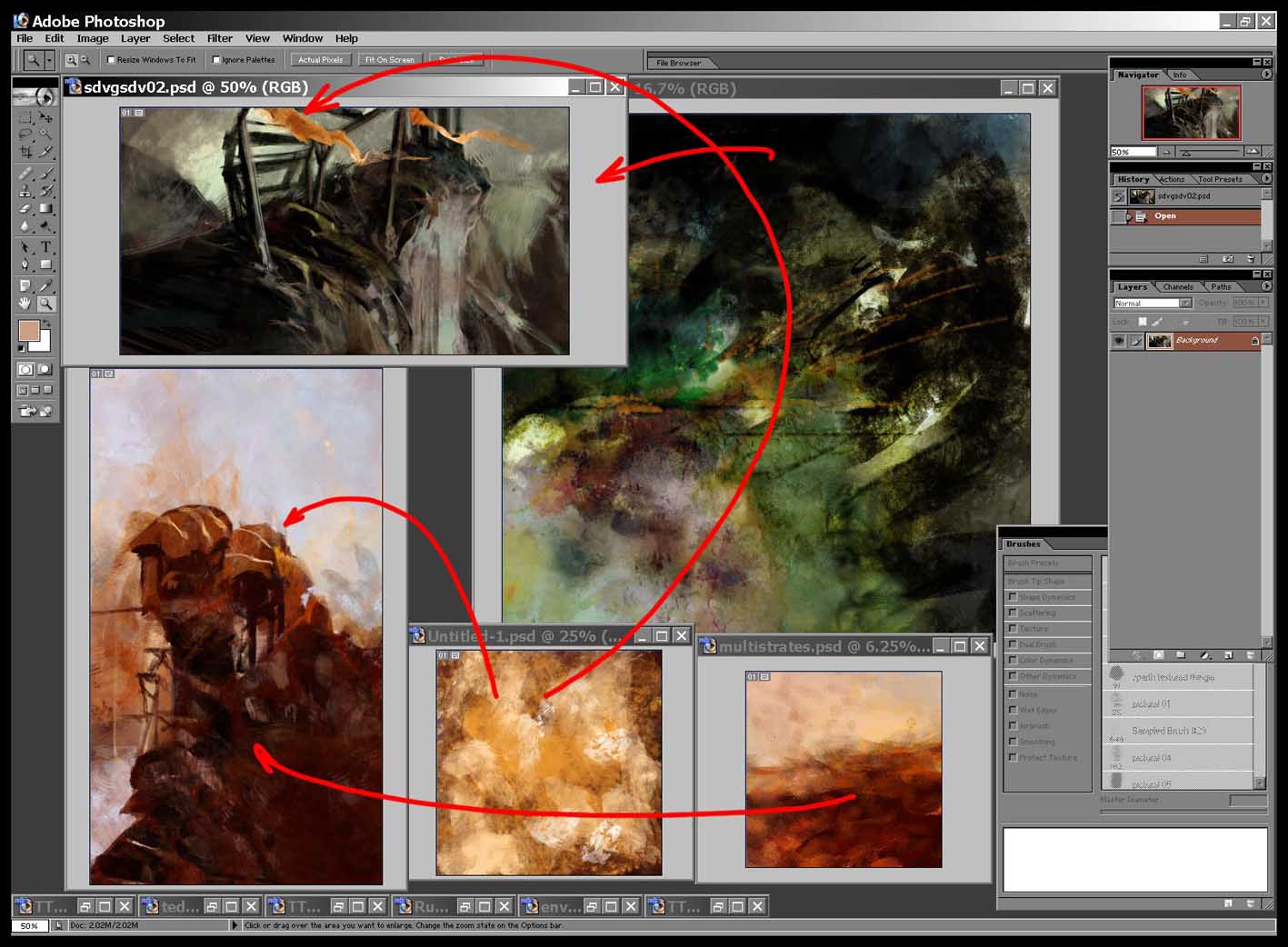Image resolution: width=1288 pixels, height=947 pixels.
Task: Enable Wet Edges checkbox
Action: click(x=1013, y=710)
